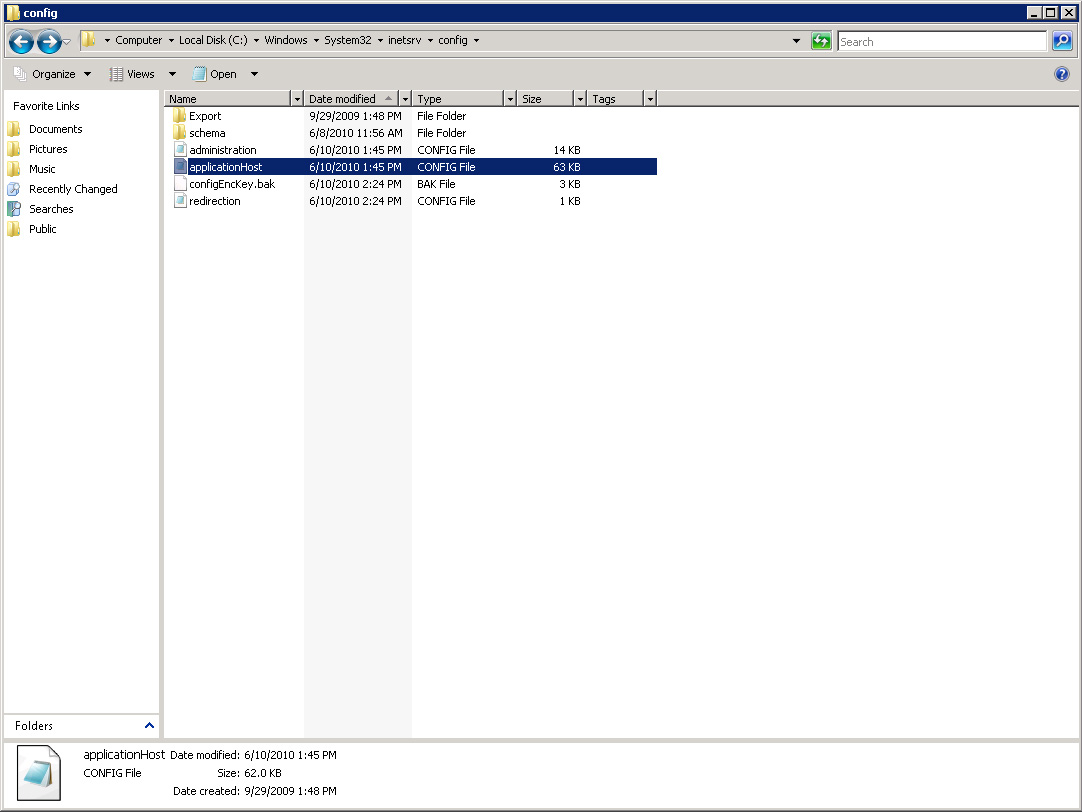Click the Public folder icon
This screenshot has width=1082, height=812.
point(14,229)
